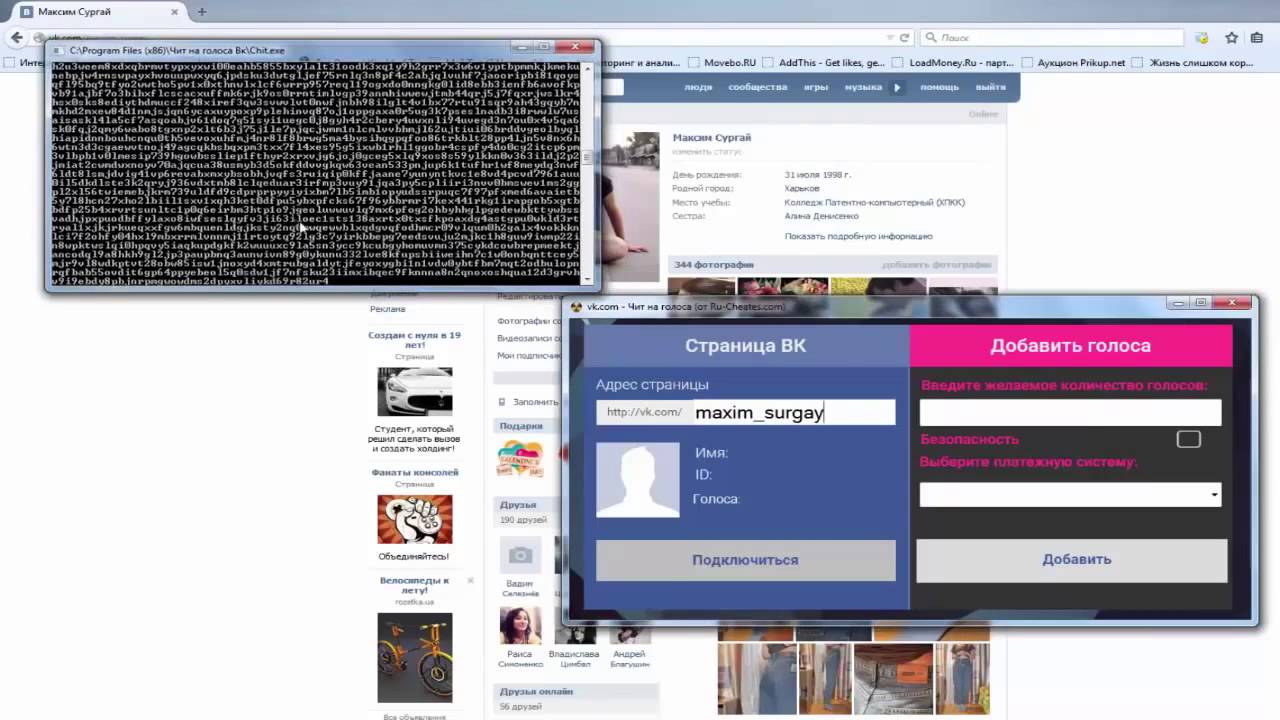Switch to the Добавить голоса tab
This screenshot has height=720, width=1280.
[1071, 346]
